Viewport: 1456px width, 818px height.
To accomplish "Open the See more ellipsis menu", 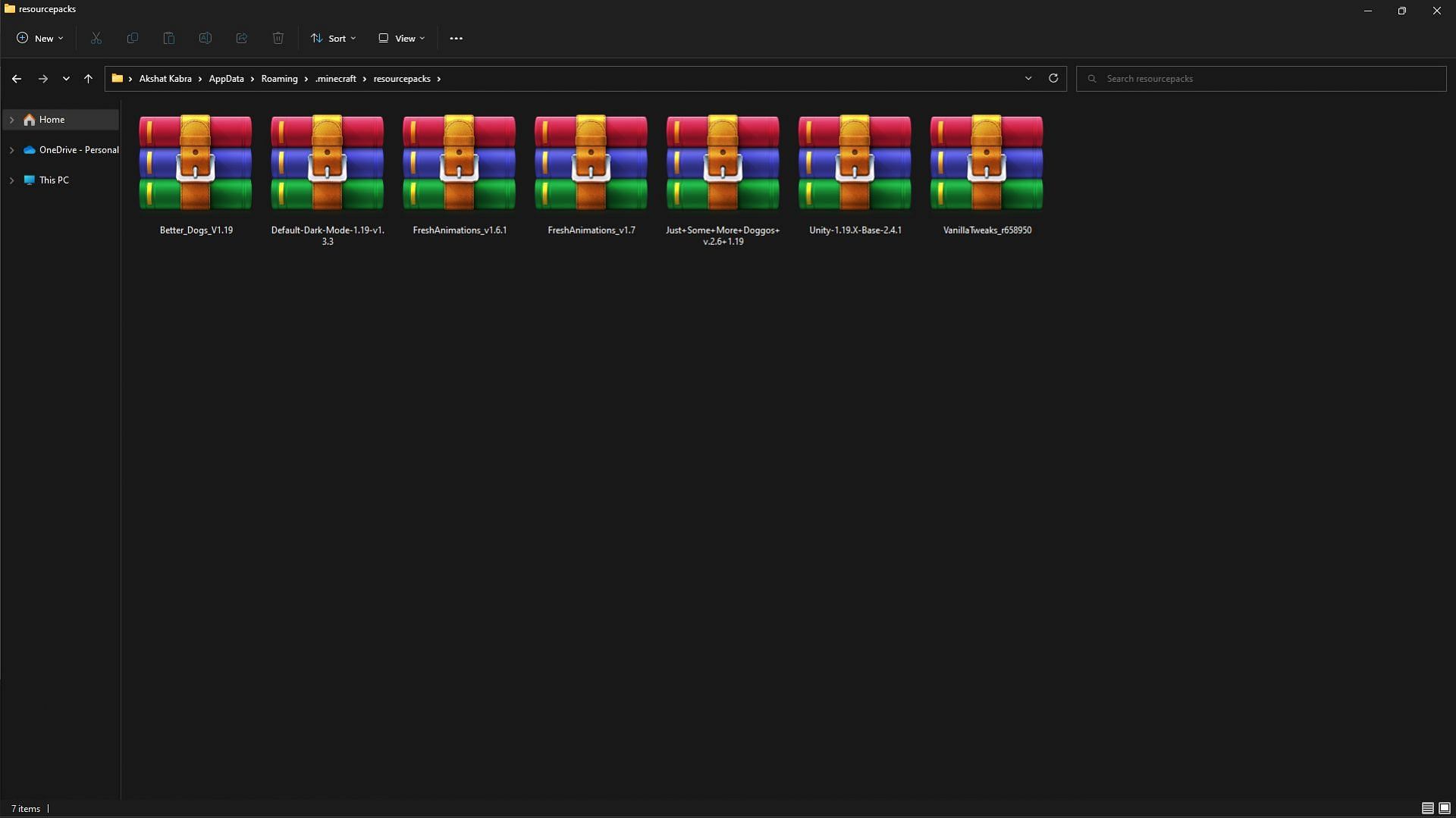I will coord(456,38).
